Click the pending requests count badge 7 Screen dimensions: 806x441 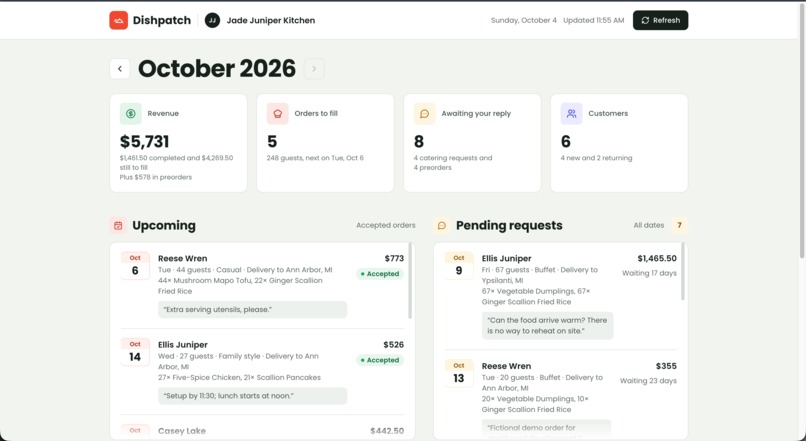tap(679, 226)
